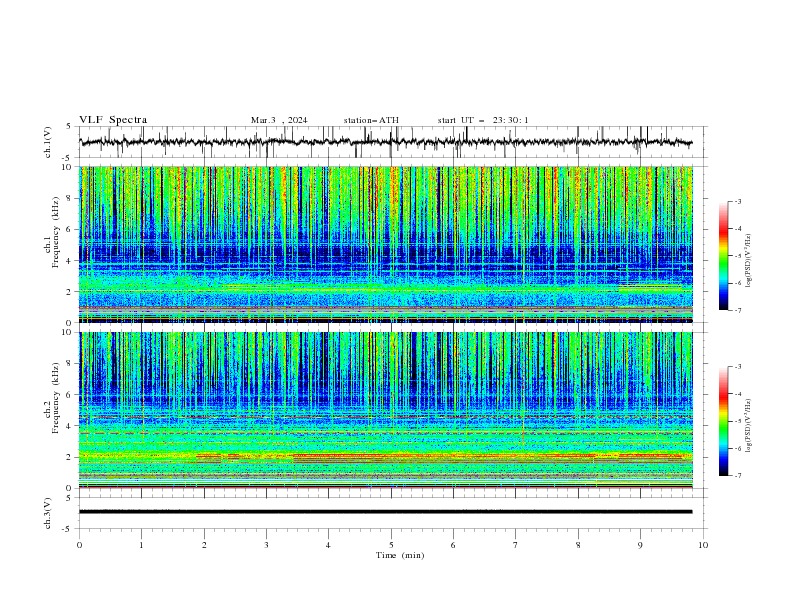This screenshot has width=792, height=612.
Task: Click the "ch.3(V)" axis label
Action: 48,513
